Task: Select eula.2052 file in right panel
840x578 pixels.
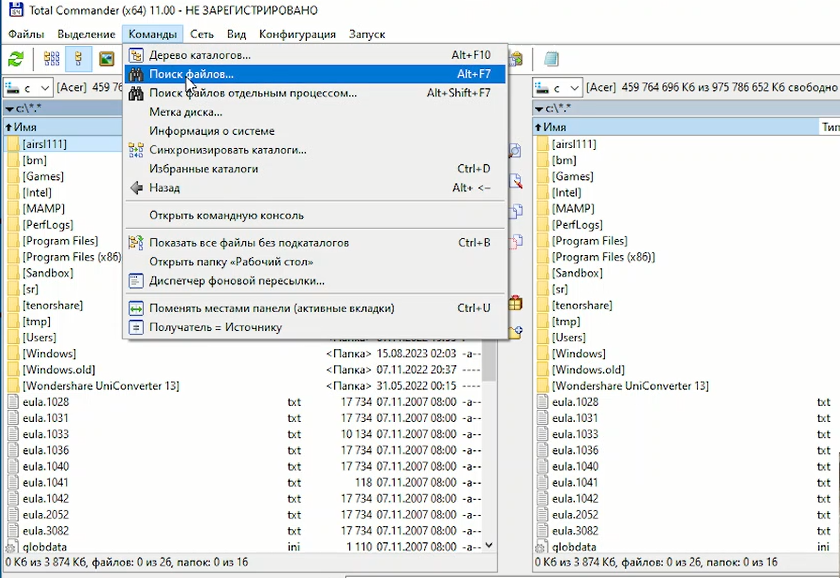Action: (575, 515)
